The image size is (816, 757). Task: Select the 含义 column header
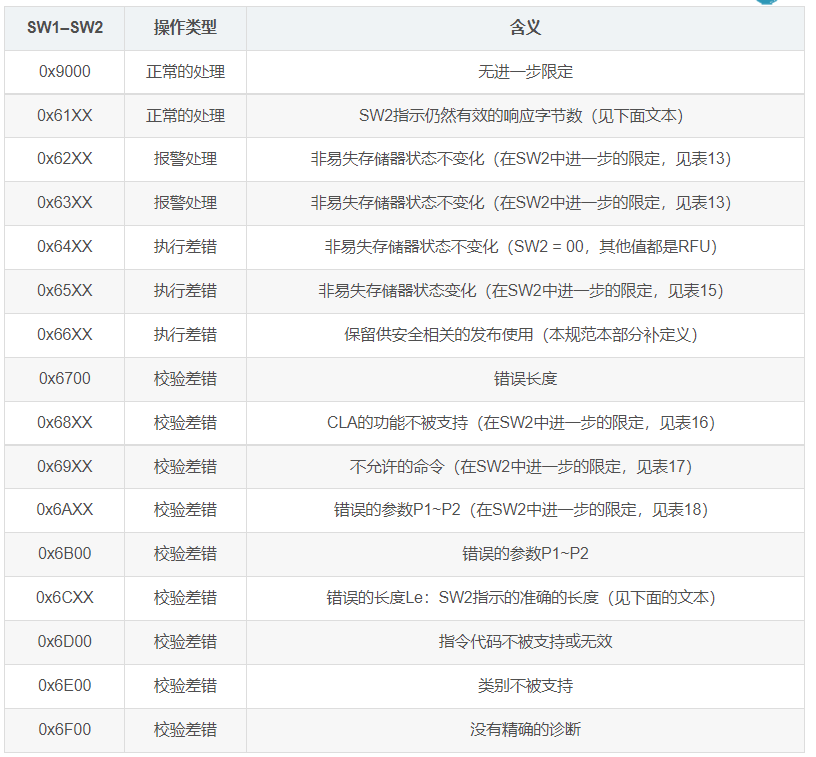(x=530, y=30)
